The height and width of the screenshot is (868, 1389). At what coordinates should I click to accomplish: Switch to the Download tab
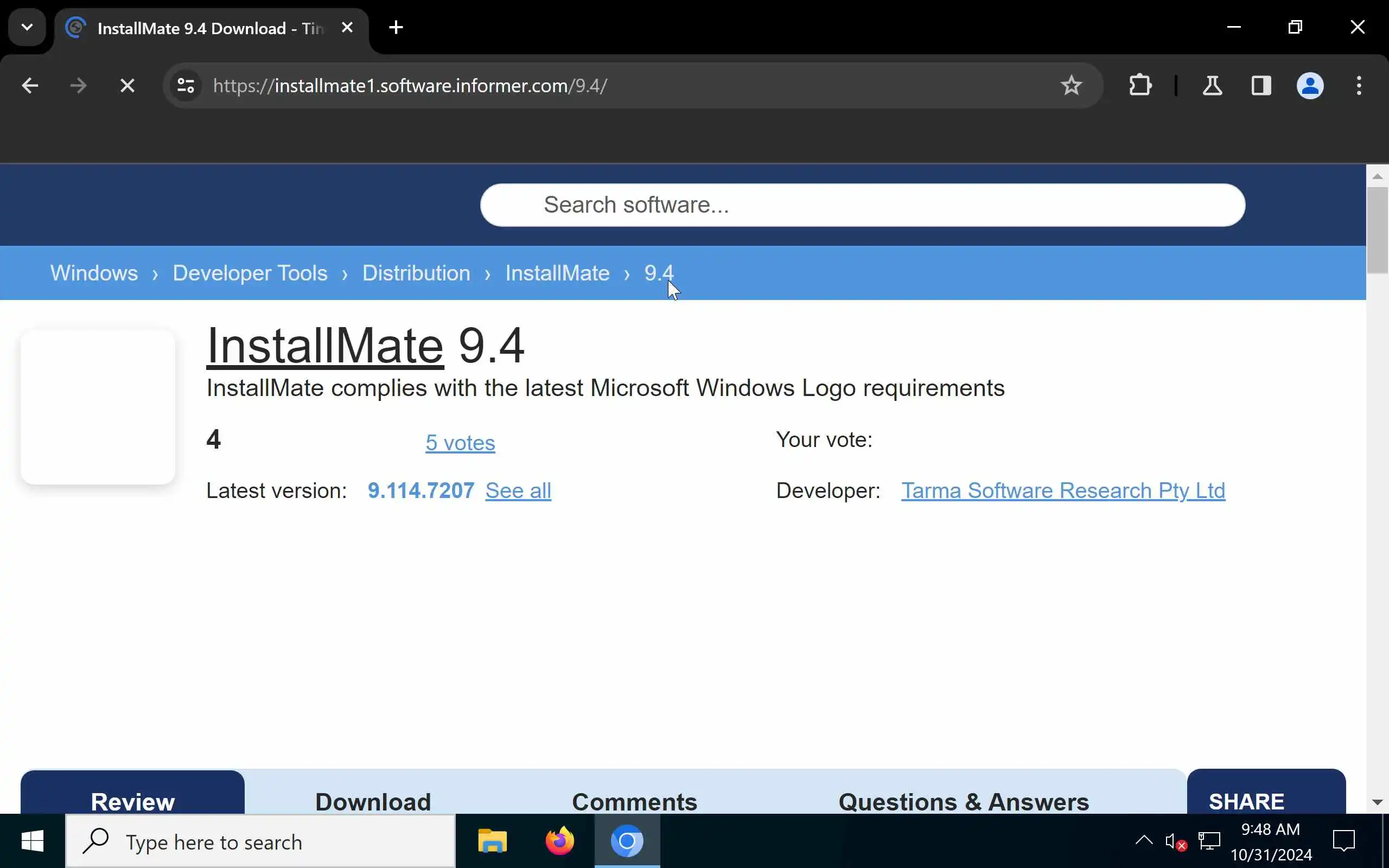coord(373,801)
